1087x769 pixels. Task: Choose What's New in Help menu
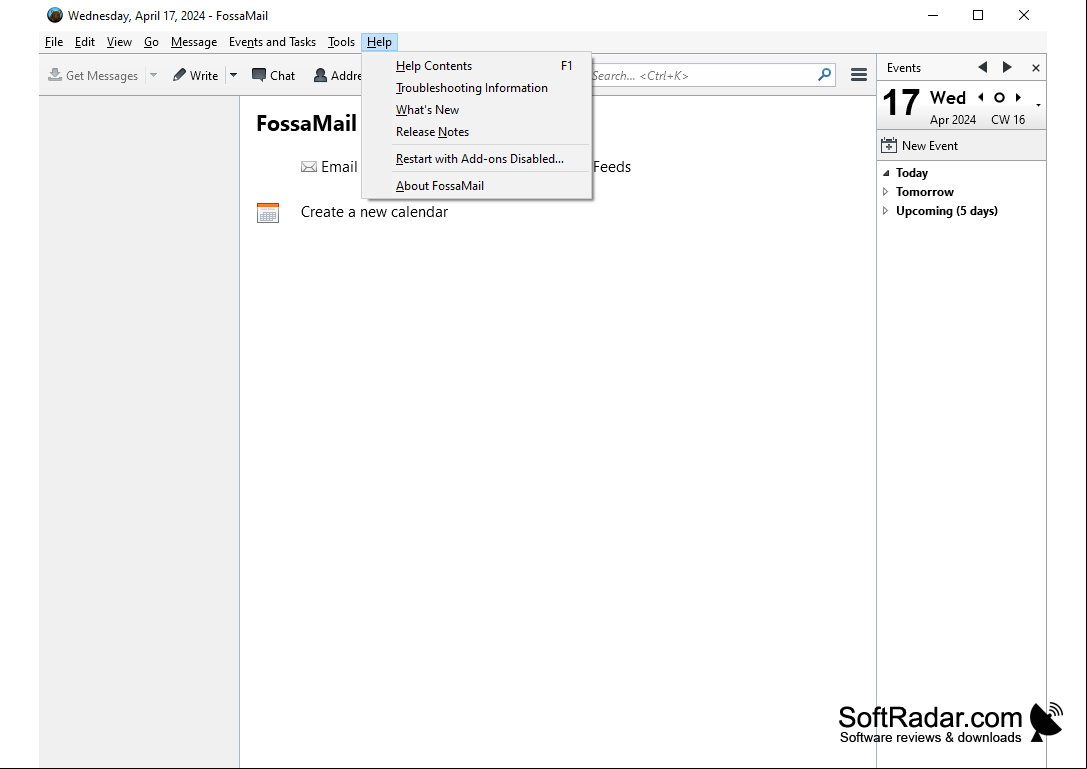coord(476,110)
